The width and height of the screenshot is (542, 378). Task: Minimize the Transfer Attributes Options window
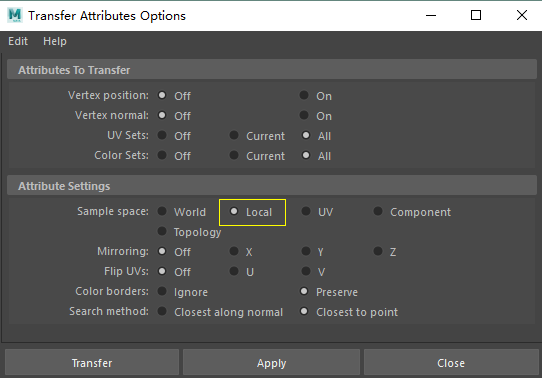(431, 15)
